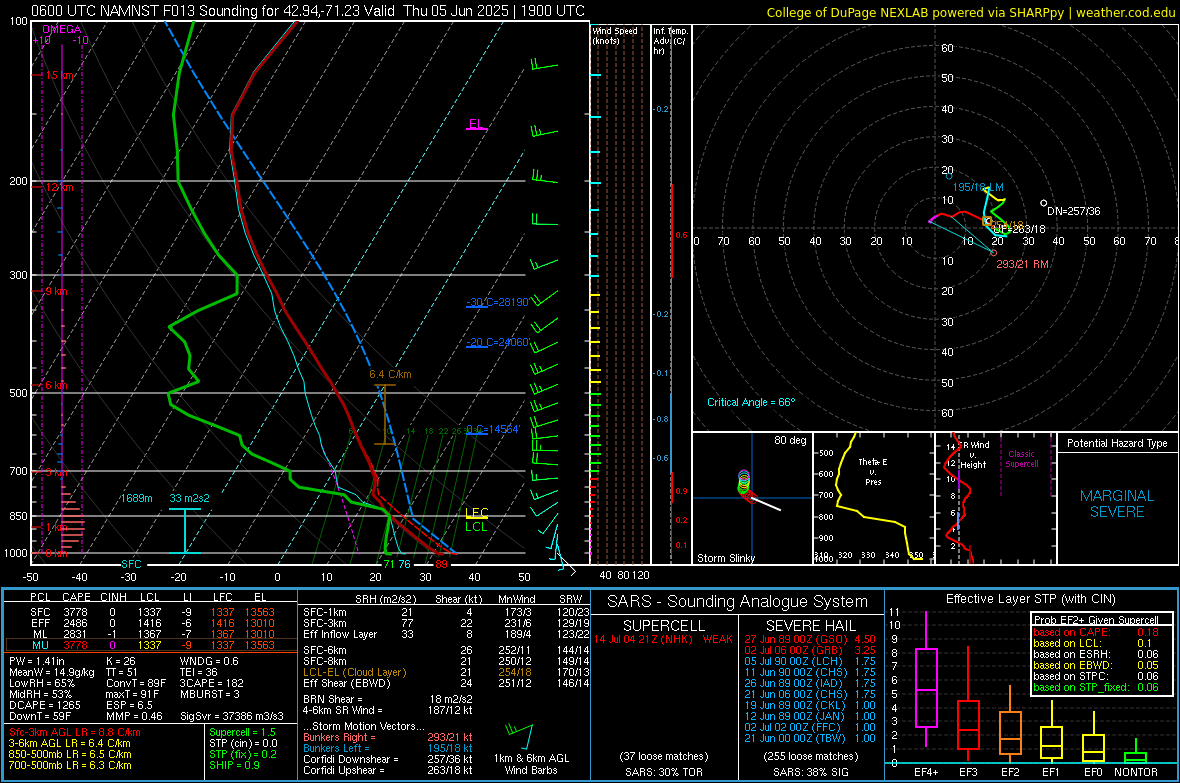Click the 27 Jun 89 00Z (GSO) hail analog
The width and height of the screenshot is (1180, 783).
(810, 639)
